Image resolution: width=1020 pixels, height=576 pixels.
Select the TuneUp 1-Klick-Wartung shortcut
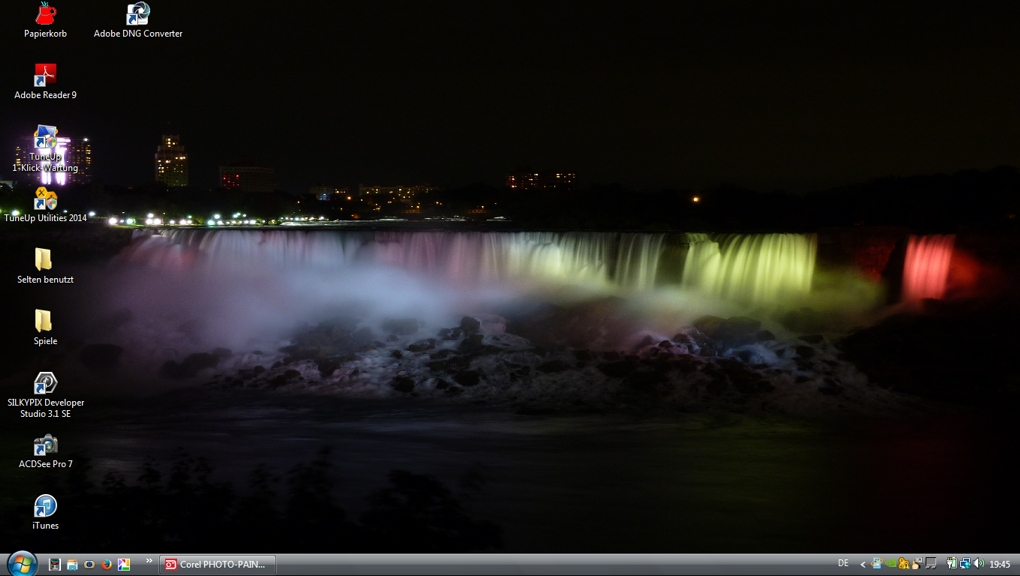46,149
